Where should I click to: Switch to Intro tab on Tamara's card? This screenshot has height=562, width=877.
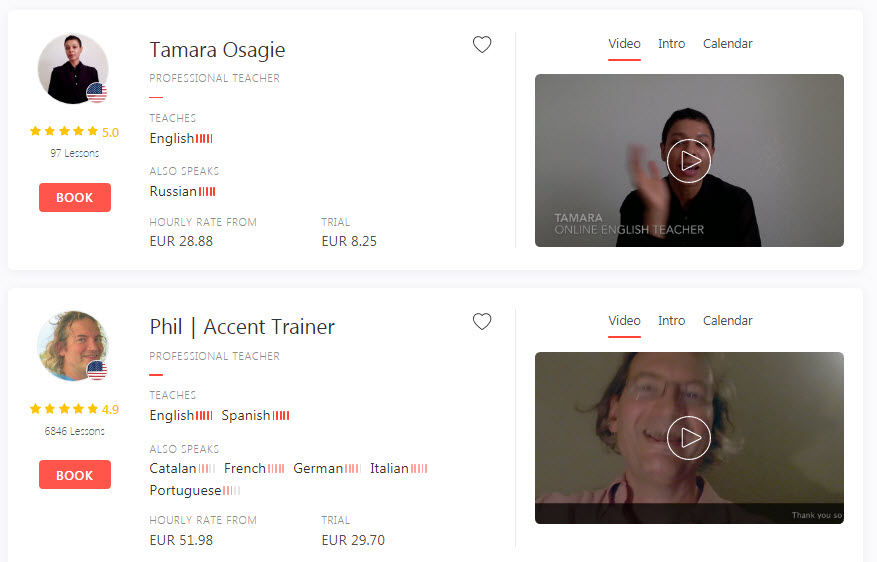[671, 44]
